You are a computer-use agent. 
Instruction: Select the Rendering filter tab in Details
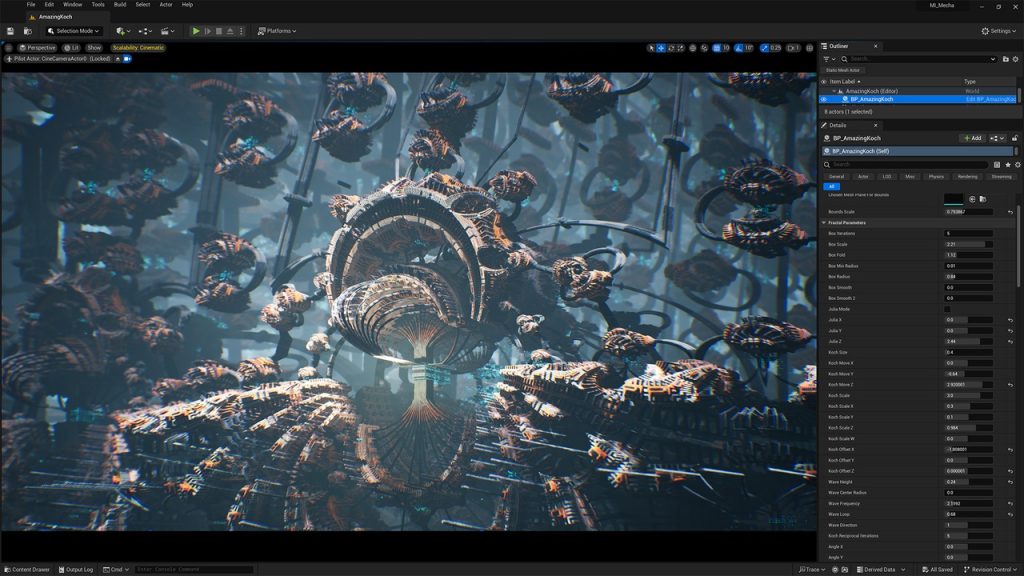point(967,176)
